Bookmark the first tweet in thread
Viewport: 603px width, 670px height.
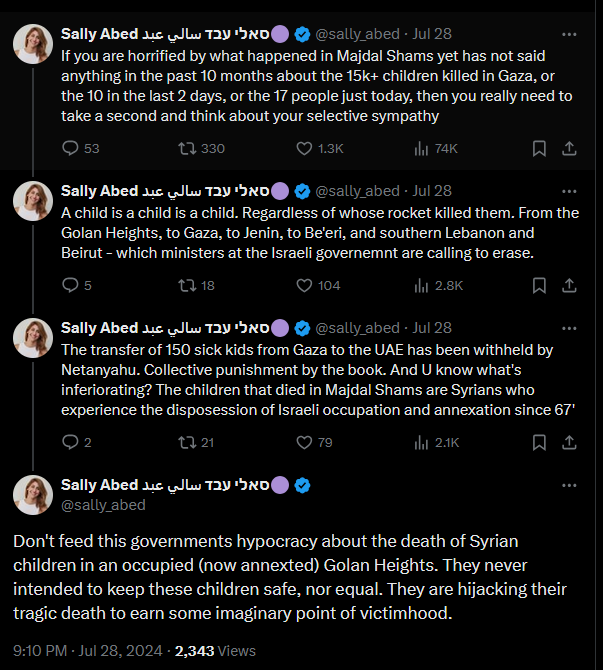(x=538, y=148)
